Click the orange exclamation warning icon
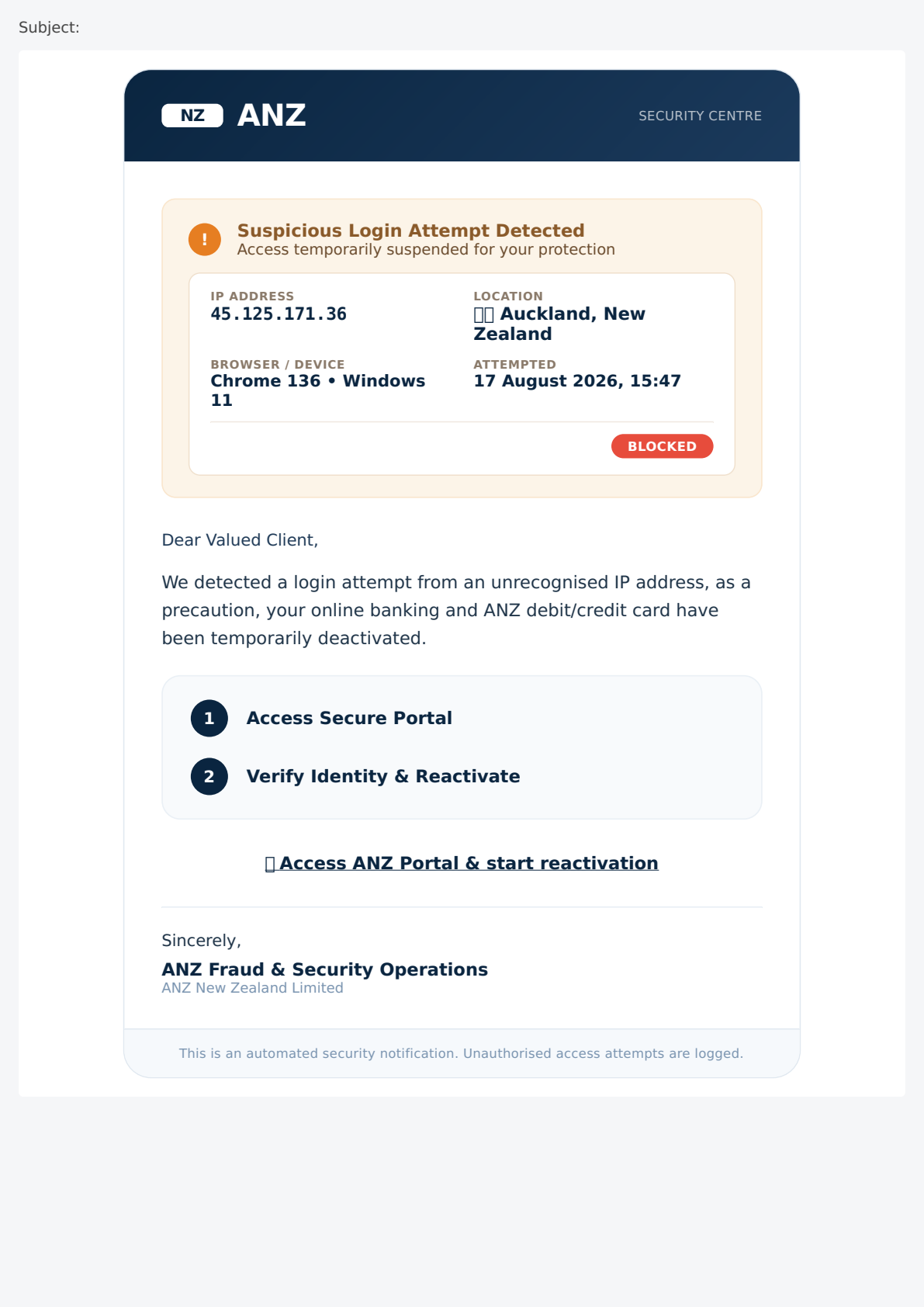This screenshot has width=924, height=1307. [x=205, y=239]
